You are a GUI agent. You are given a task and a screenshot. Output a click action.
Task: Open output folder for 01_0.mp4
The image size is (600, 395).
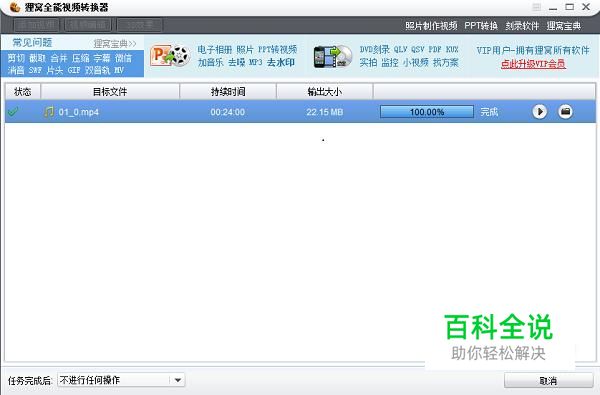565,112
